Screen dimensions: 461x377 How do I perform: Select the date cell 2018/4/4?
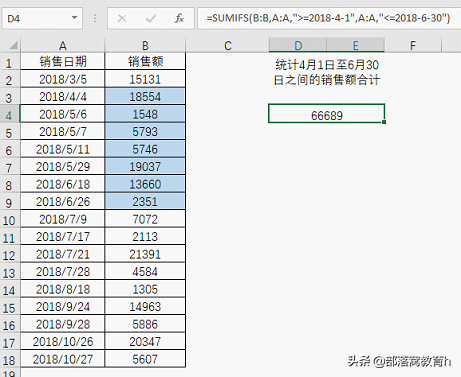click(x=63, y=97)
